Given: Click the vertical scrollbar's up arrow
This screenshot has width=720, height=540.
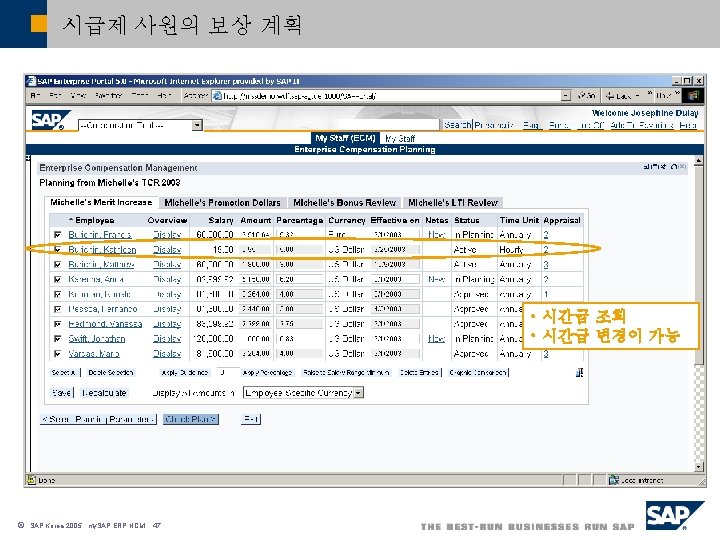Looking at the screenshot, I should coord(698,161).
